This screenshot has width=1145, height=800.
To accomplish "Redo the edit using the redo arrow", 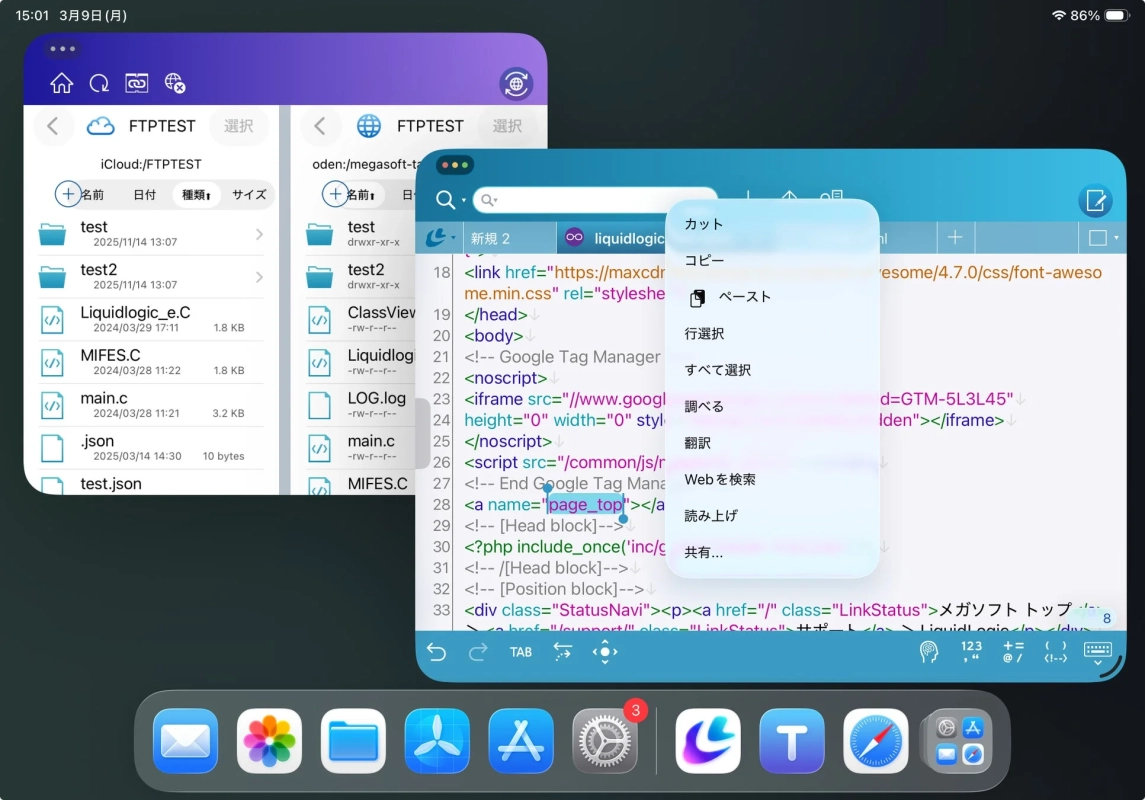I will (477, 651).
